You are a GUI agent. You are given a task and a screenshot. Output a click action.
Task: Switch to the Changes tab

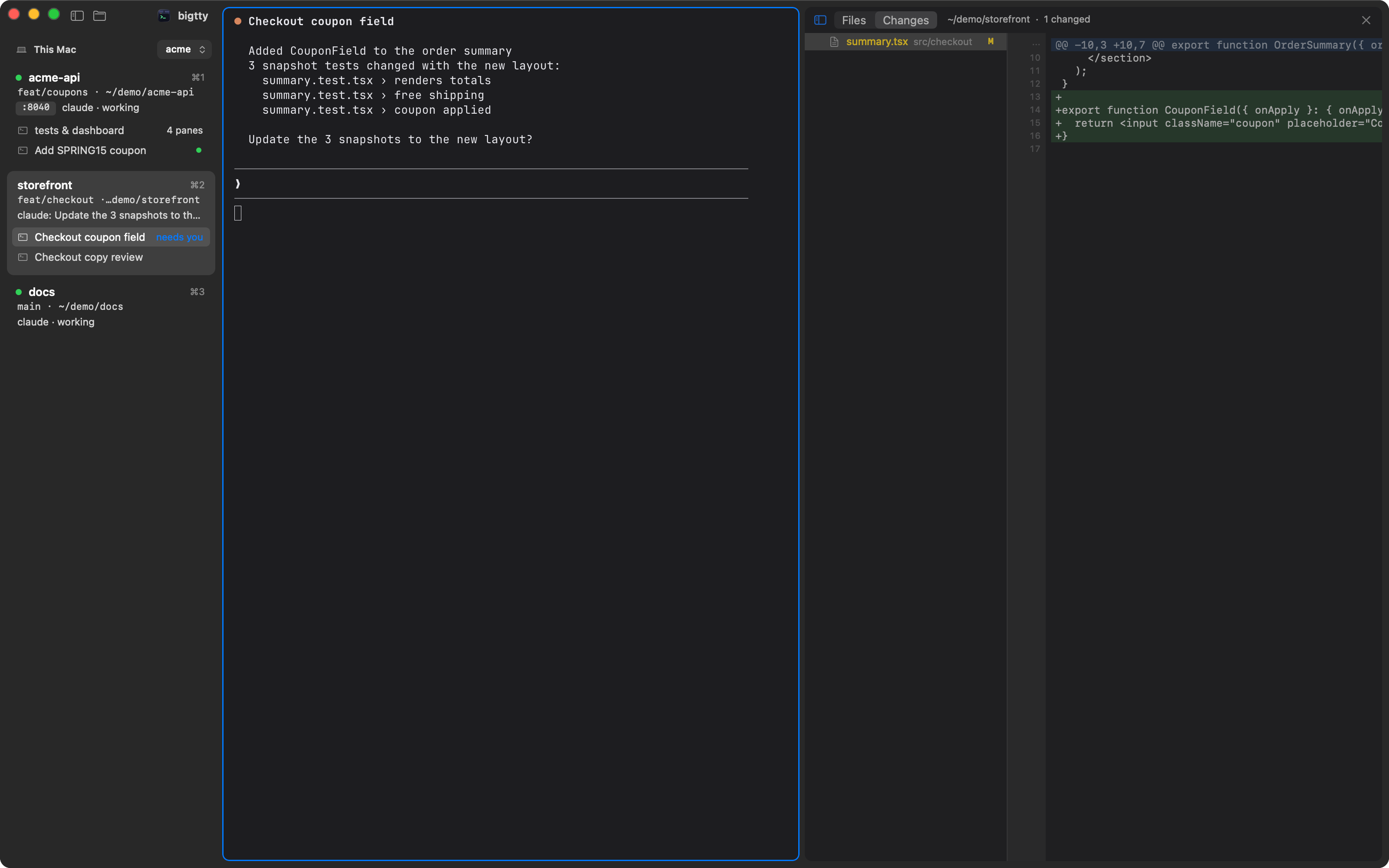pos(906,20)
